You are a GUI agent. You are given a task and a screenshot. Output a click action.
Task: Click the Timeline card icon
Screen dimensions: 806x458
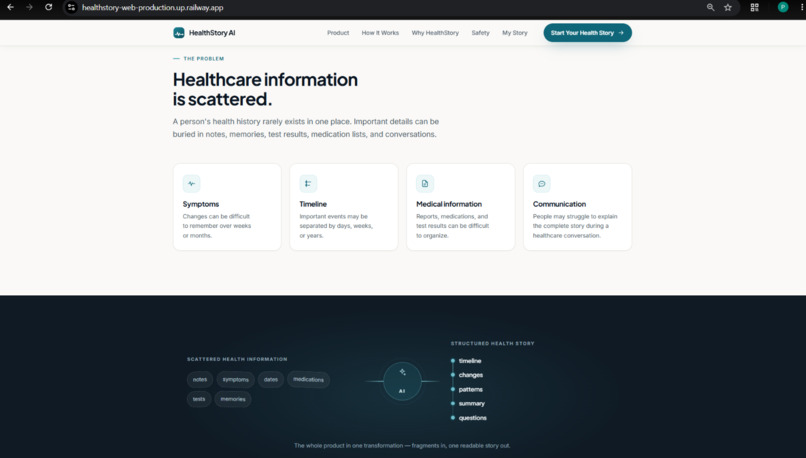click(308, 184)
